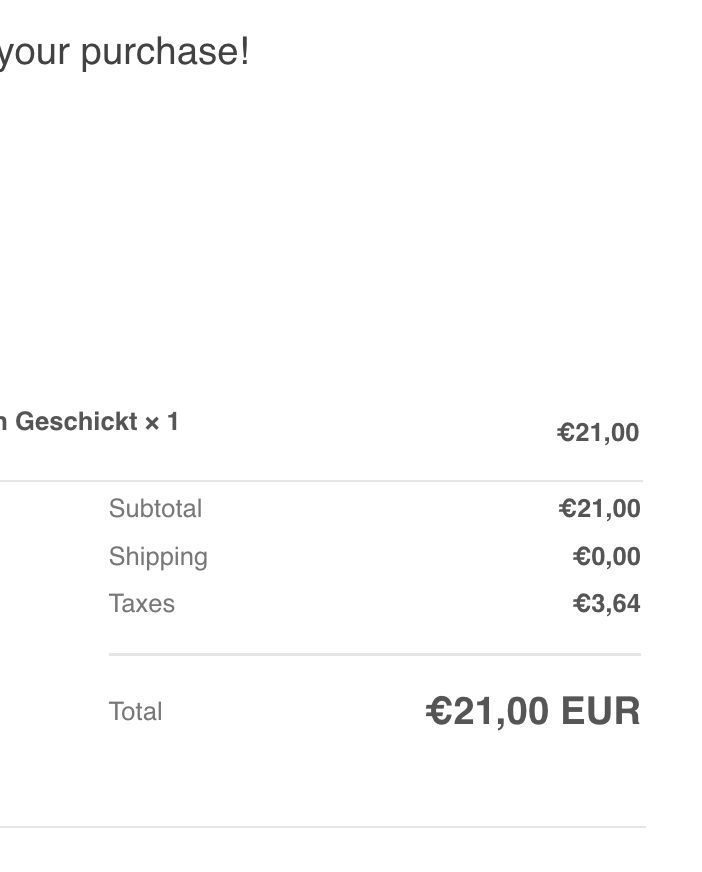702x872 pixels.
Task: Click the word "purchase!" in the heading
Action: (x=165, y=51)
